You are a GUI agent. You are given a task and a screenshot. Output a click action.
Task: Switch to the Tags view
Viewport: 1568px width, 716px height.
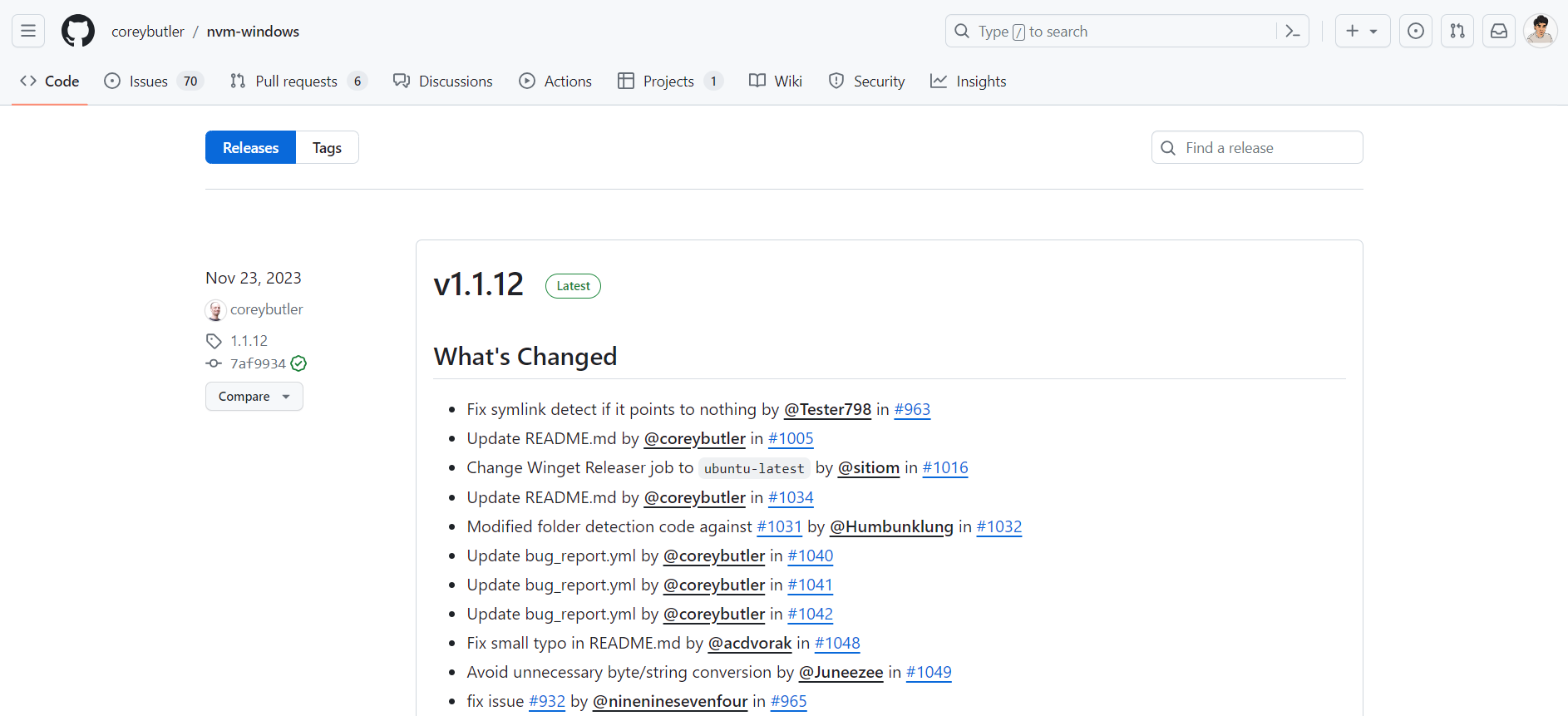(327, 147)
